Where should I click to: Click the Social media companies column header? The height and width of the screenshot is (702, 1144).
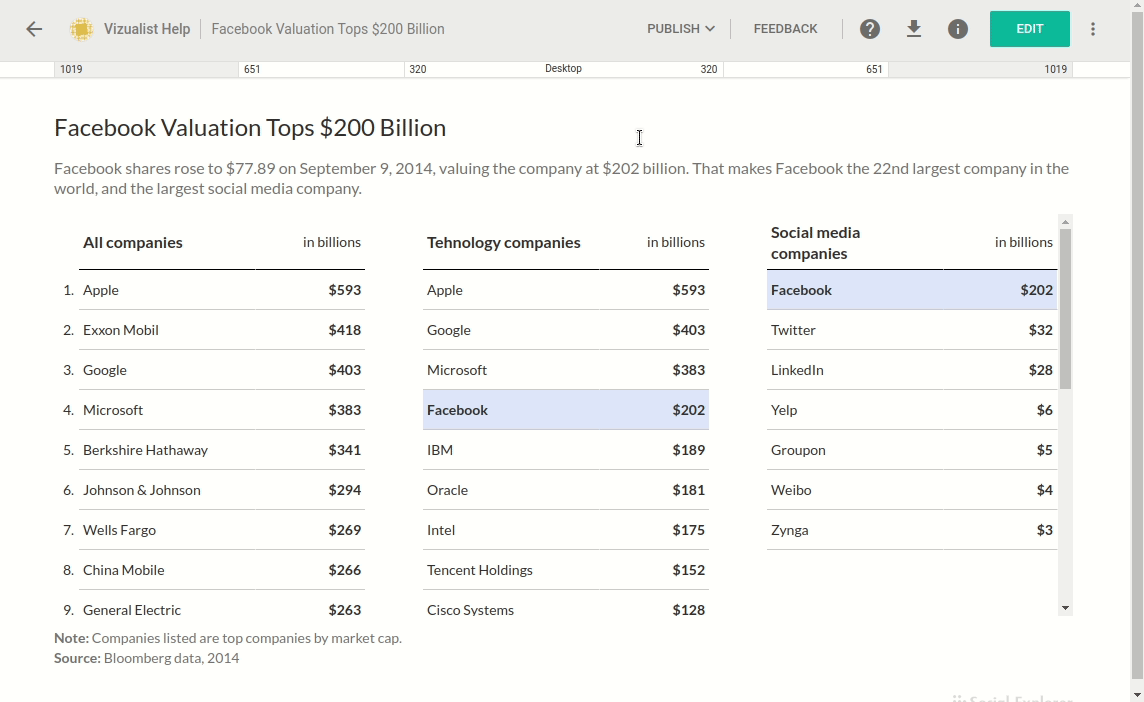815,243
